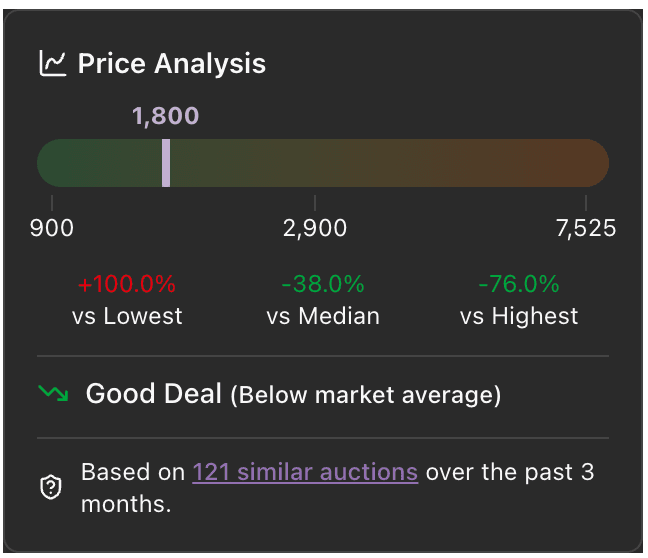648x558 pixels.
Task: Click the vs Lowest label
Action: [127, 317]
